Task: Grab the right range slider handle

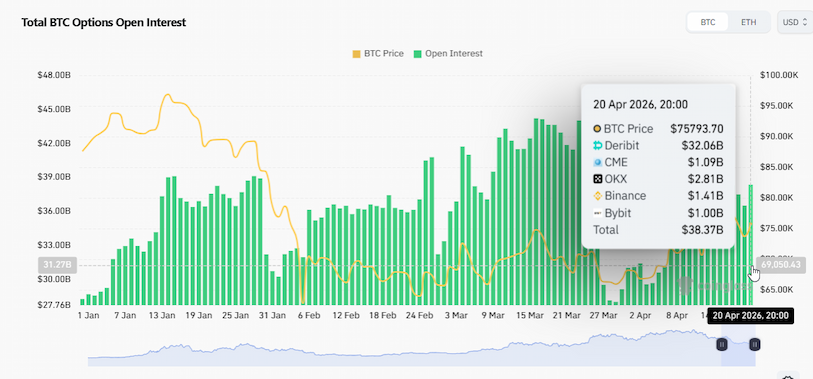Action: (x=755, y=344)
